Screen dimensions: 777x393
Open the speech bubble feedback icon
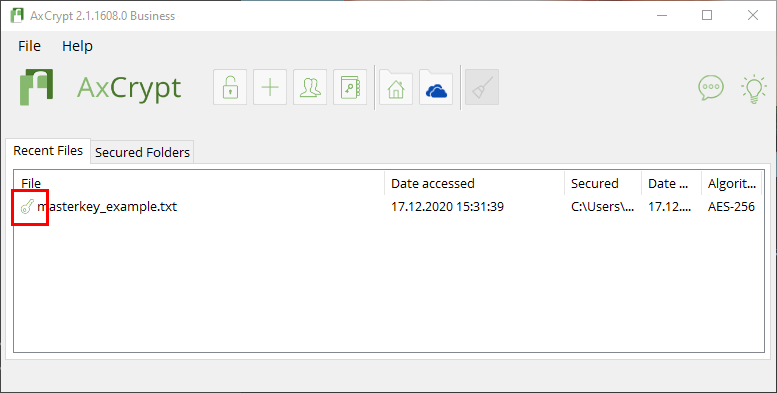711,88
